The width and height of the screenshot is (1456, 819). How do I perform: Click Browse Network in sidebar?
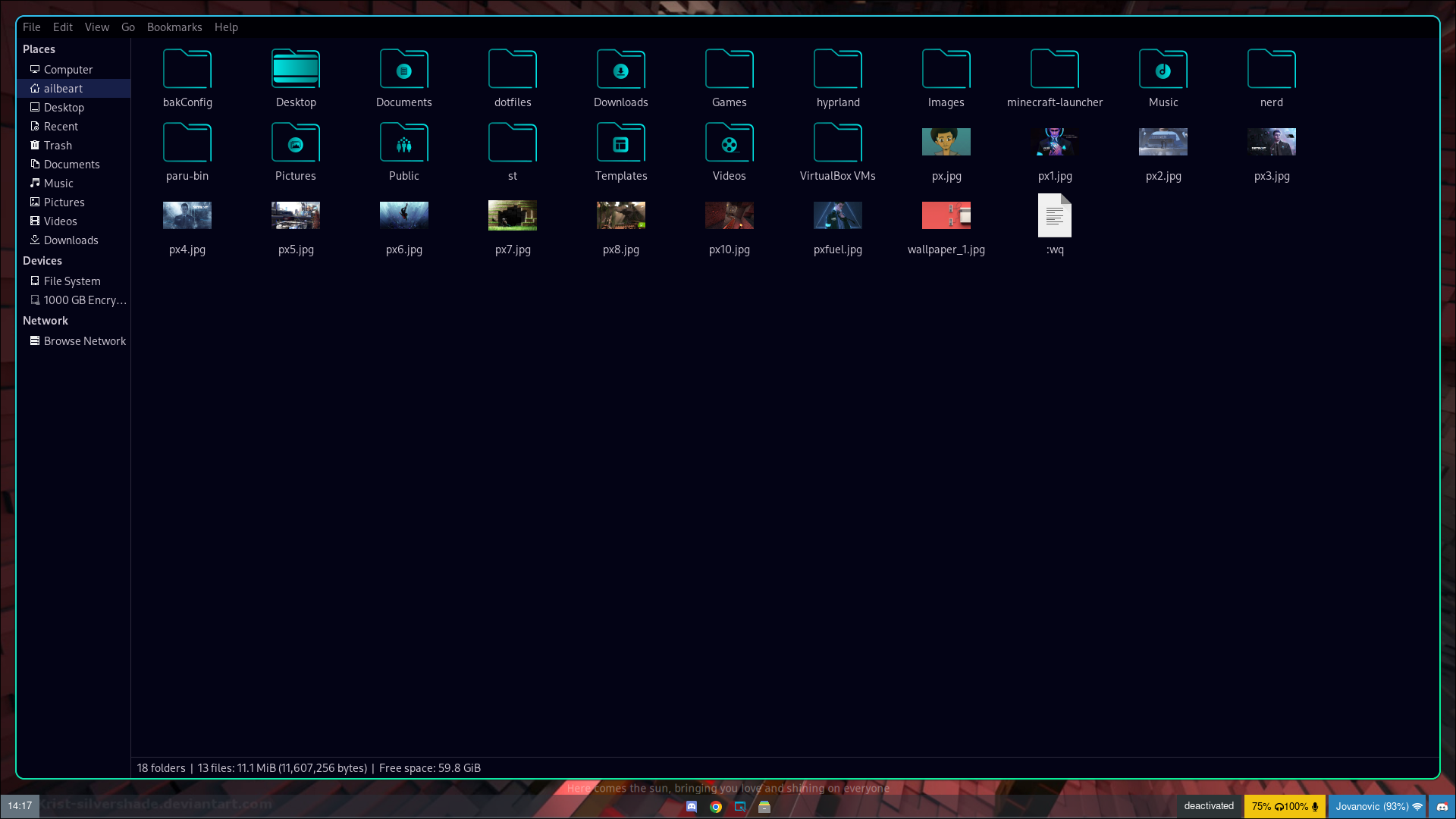(84, 341)
